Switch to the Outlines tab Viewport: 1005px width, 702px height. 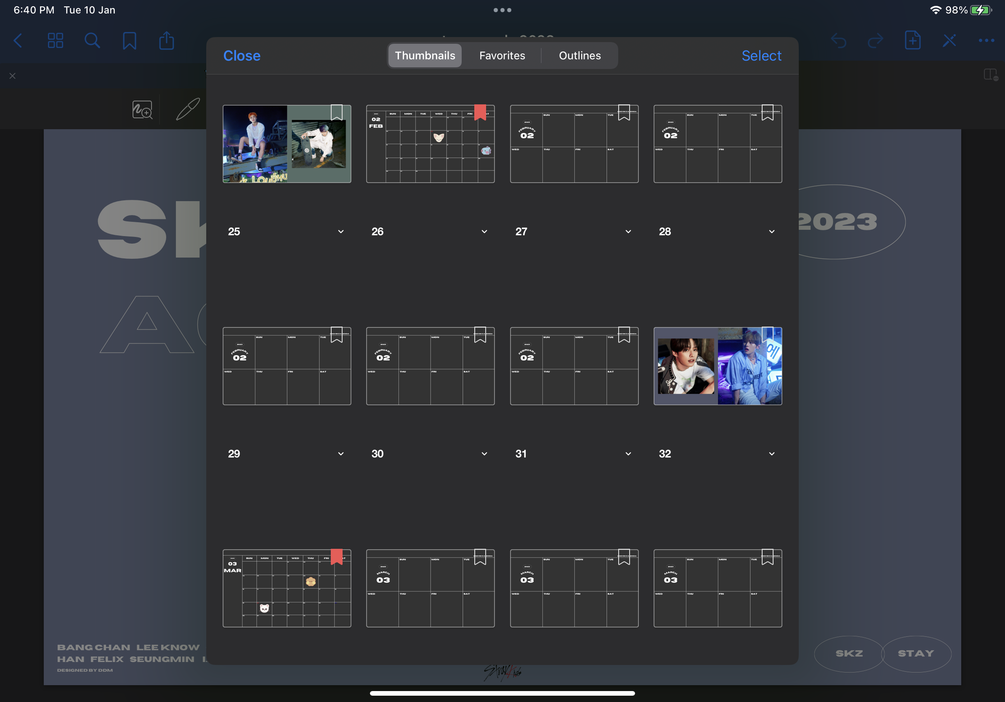coord(579,56)
